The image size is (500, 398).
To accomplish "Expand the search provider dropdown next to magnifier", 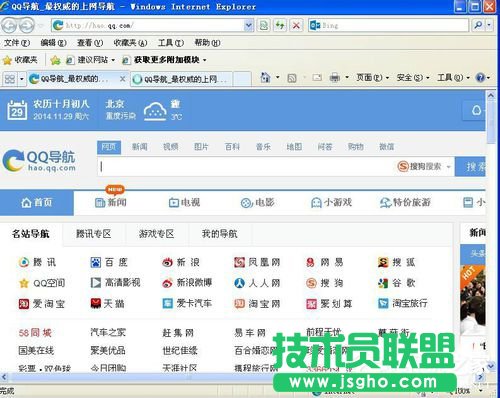I will point(489,25).
